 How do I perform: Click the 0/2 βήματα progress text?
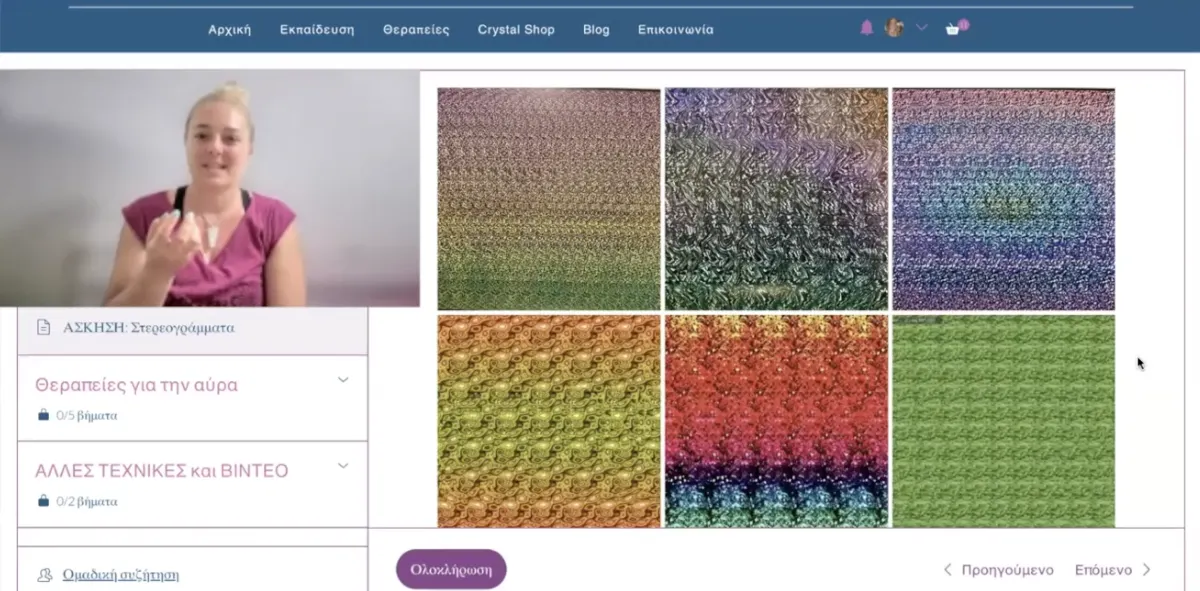86,501
